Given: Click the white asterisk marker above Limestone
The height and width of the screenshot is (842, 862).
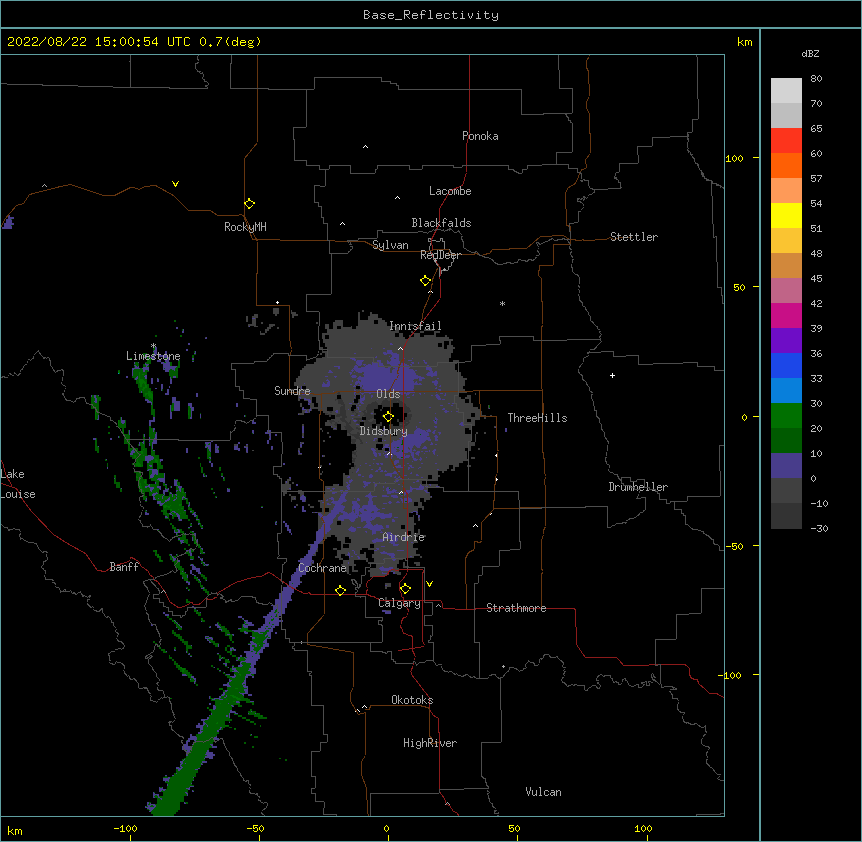Looking at the screenshot, I should tap(153, 346).
